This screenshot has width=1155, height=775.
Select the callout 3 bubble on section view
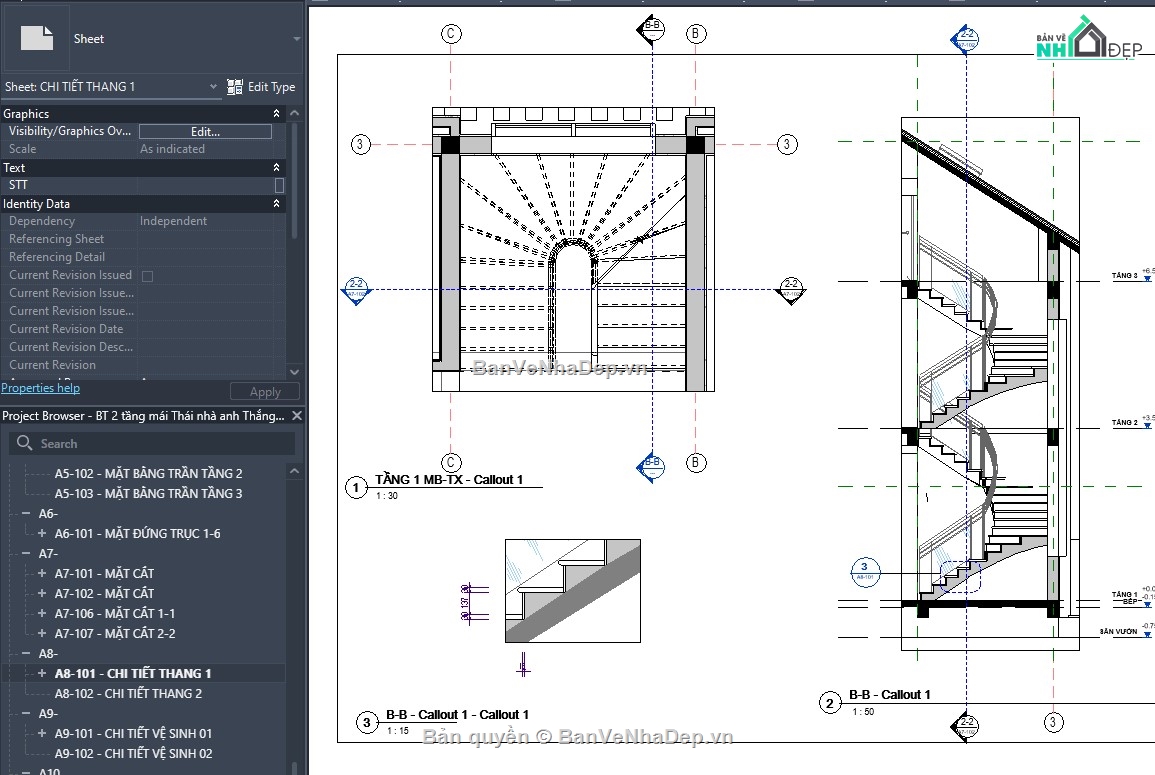tap(865, 572)
